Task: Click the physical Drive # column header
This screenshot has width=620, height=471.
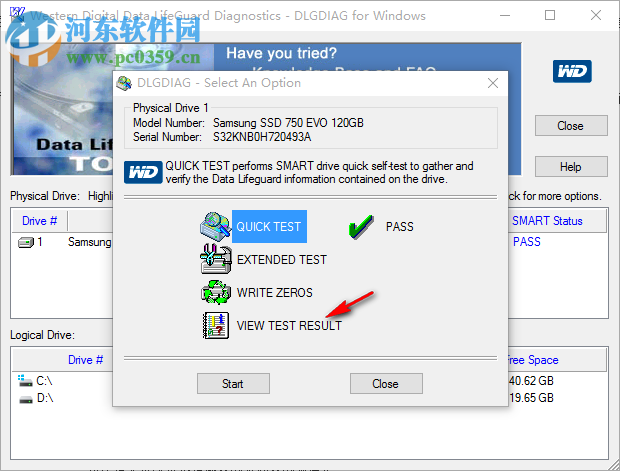Action: (x=40, y=221)
